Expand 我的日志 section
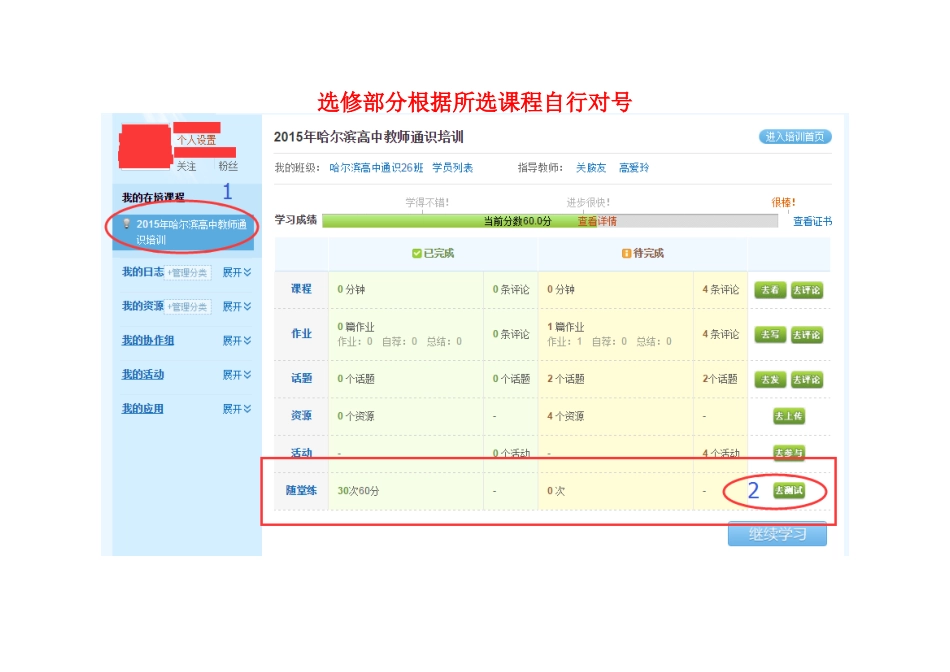The height and width of the screenshot is (672, 950). (x=237, y=273)
